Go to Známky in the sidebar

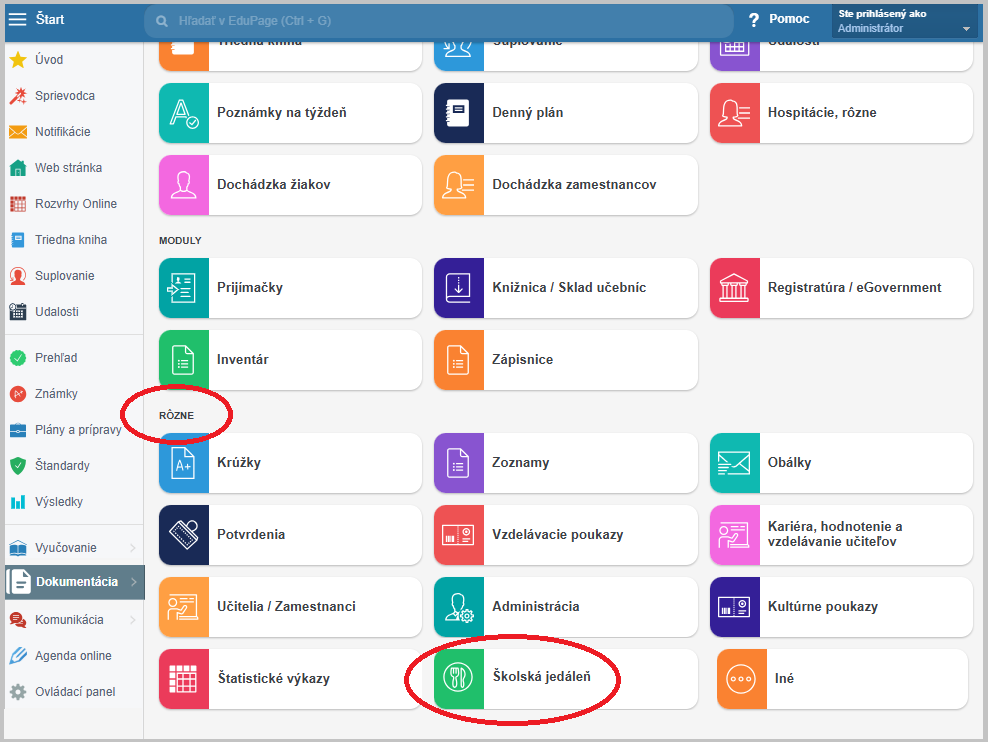pyautogui.click(x=56, y=394)
